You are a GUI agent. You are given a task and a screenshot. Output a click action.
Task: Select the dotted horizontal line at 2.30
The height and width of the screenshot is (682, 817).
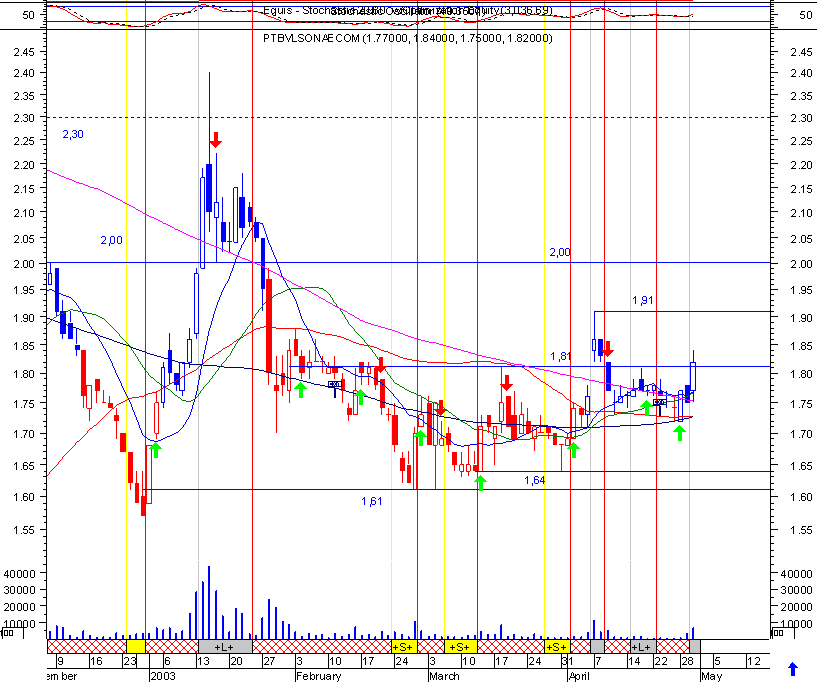[408, 118]
